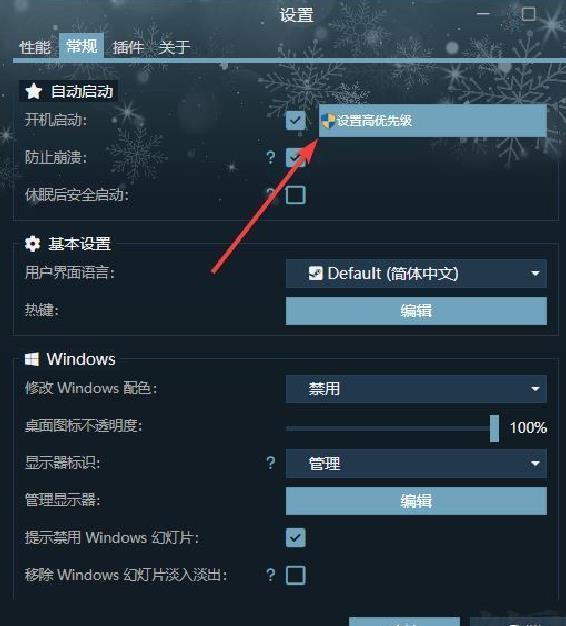
Task: Click the 桌面图标不透明度 slider handle
Action: click(494, 428)
